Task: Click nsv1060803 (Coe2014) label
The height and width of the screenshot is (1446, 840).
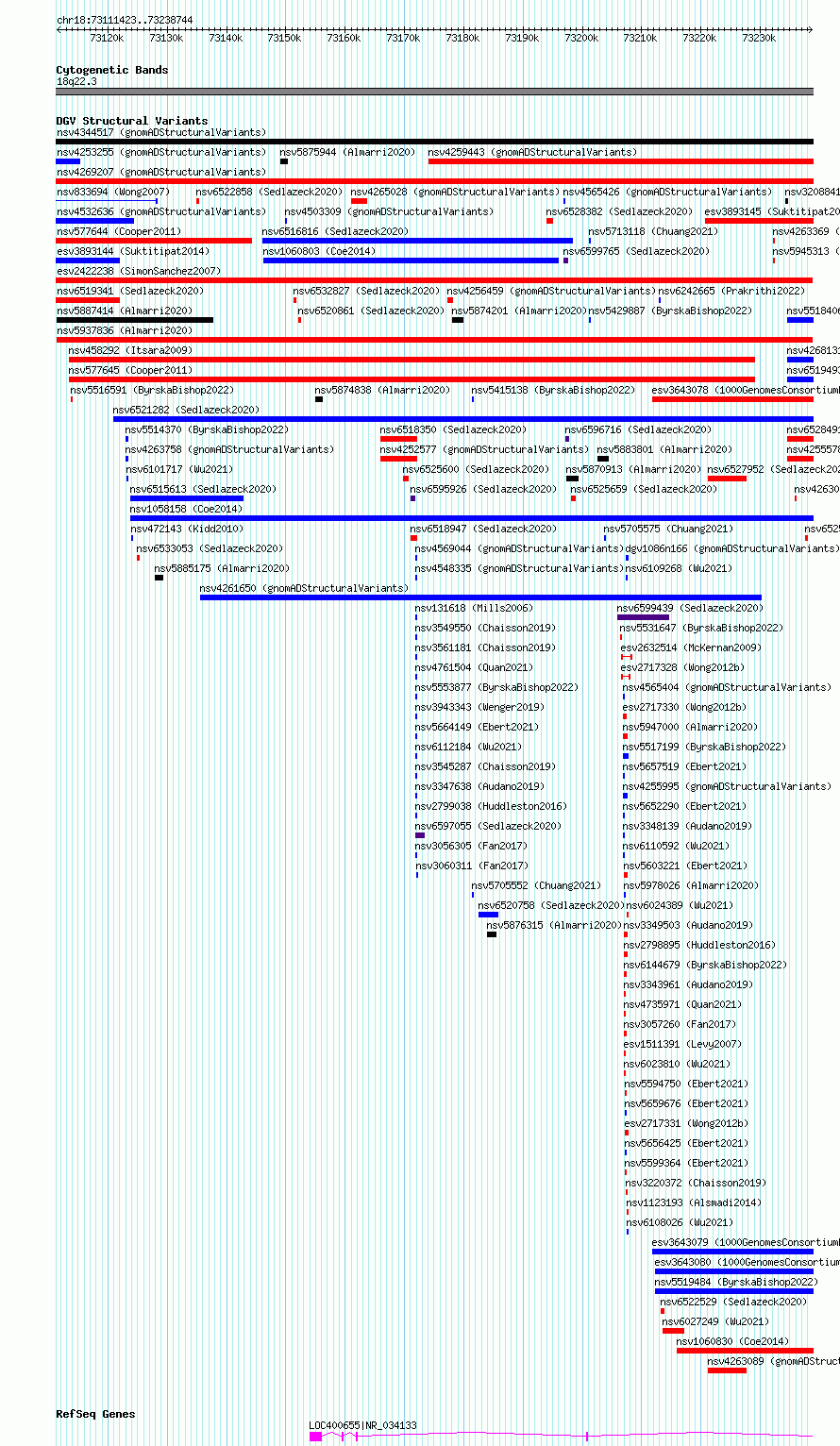Action: (319, 251)
